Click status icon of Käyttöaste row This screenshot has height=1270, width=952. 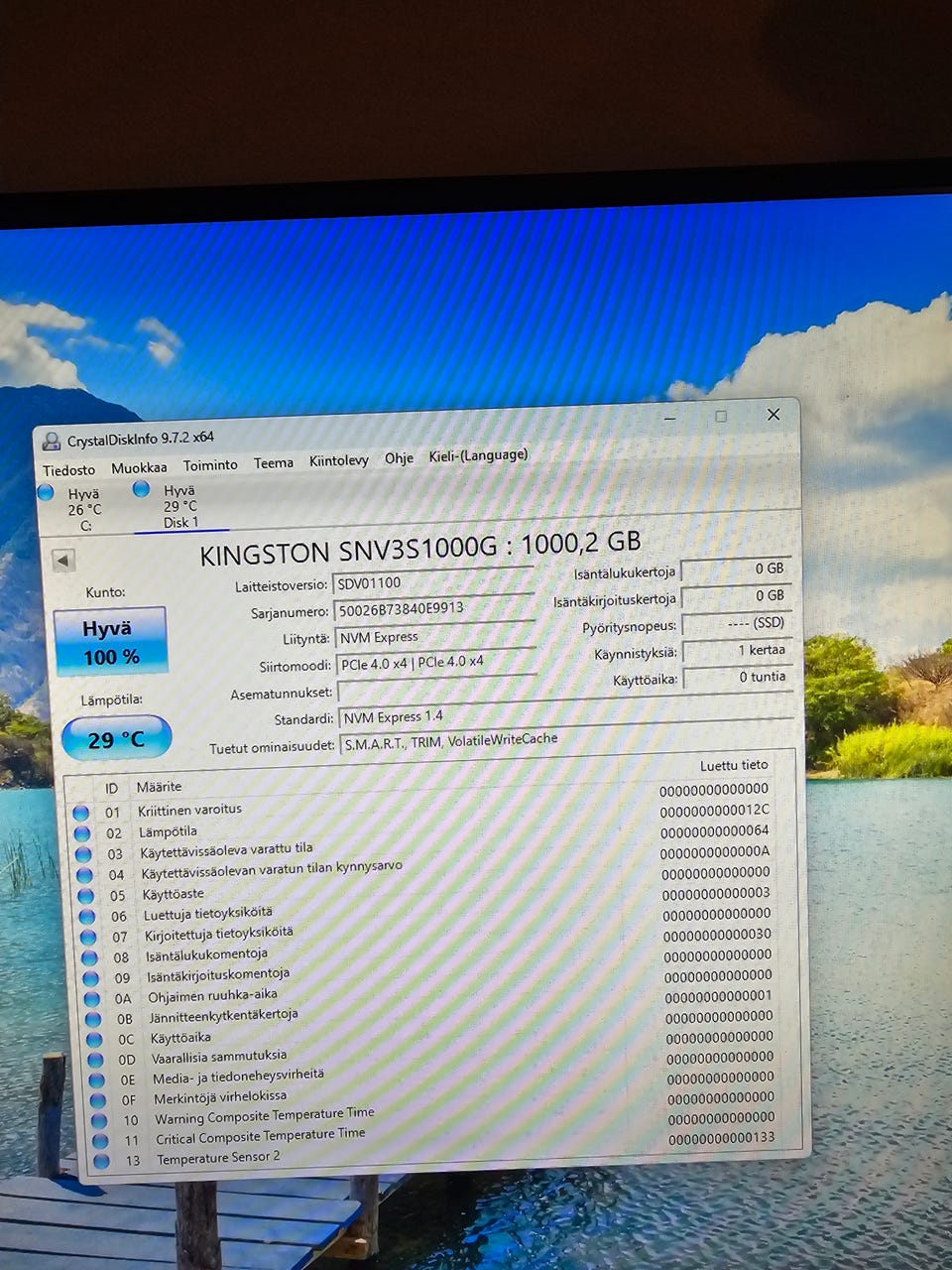(x=85, y=896)
